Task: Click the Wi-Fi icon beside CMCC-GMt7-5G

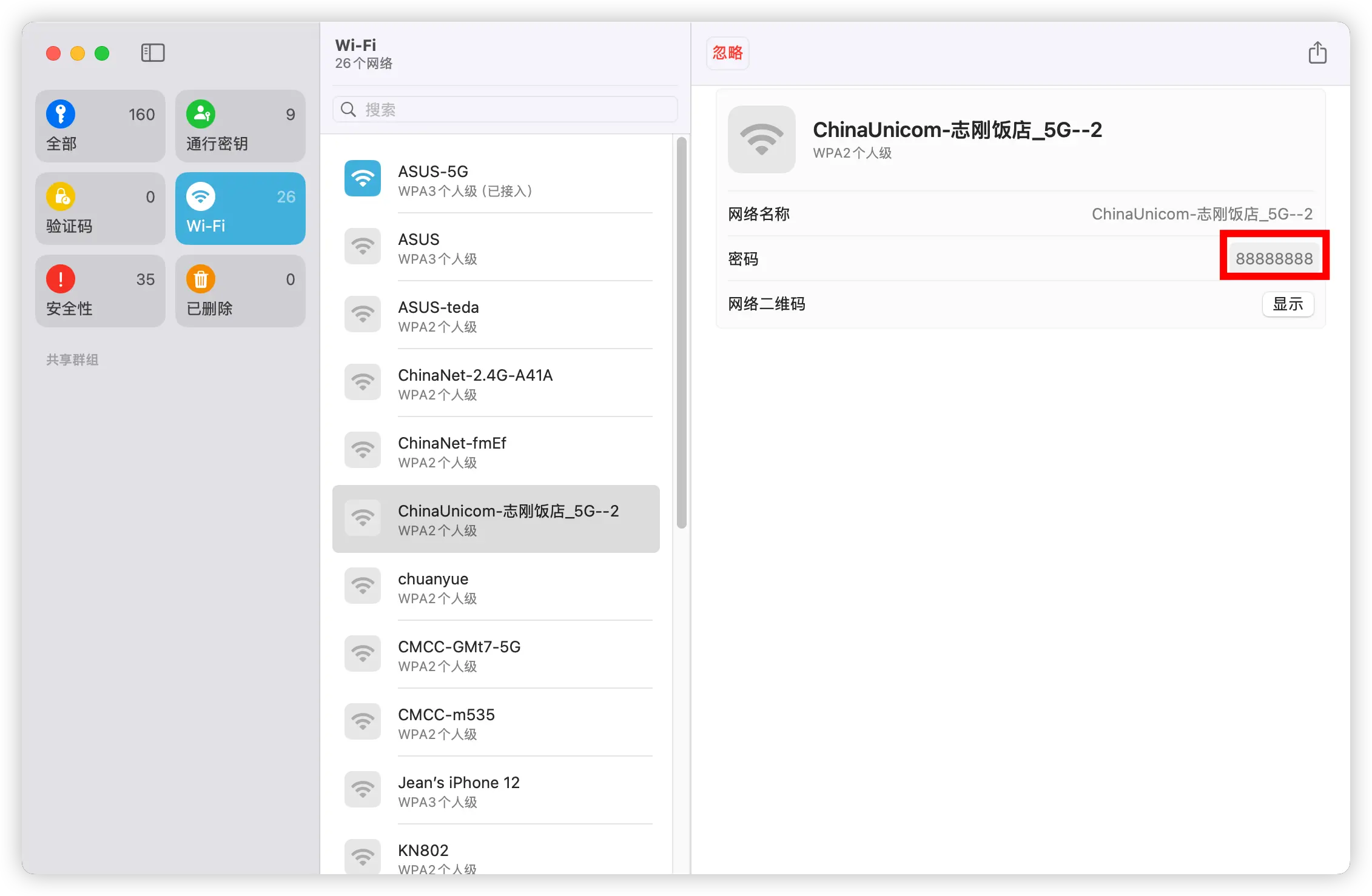Action: point(363,654)
